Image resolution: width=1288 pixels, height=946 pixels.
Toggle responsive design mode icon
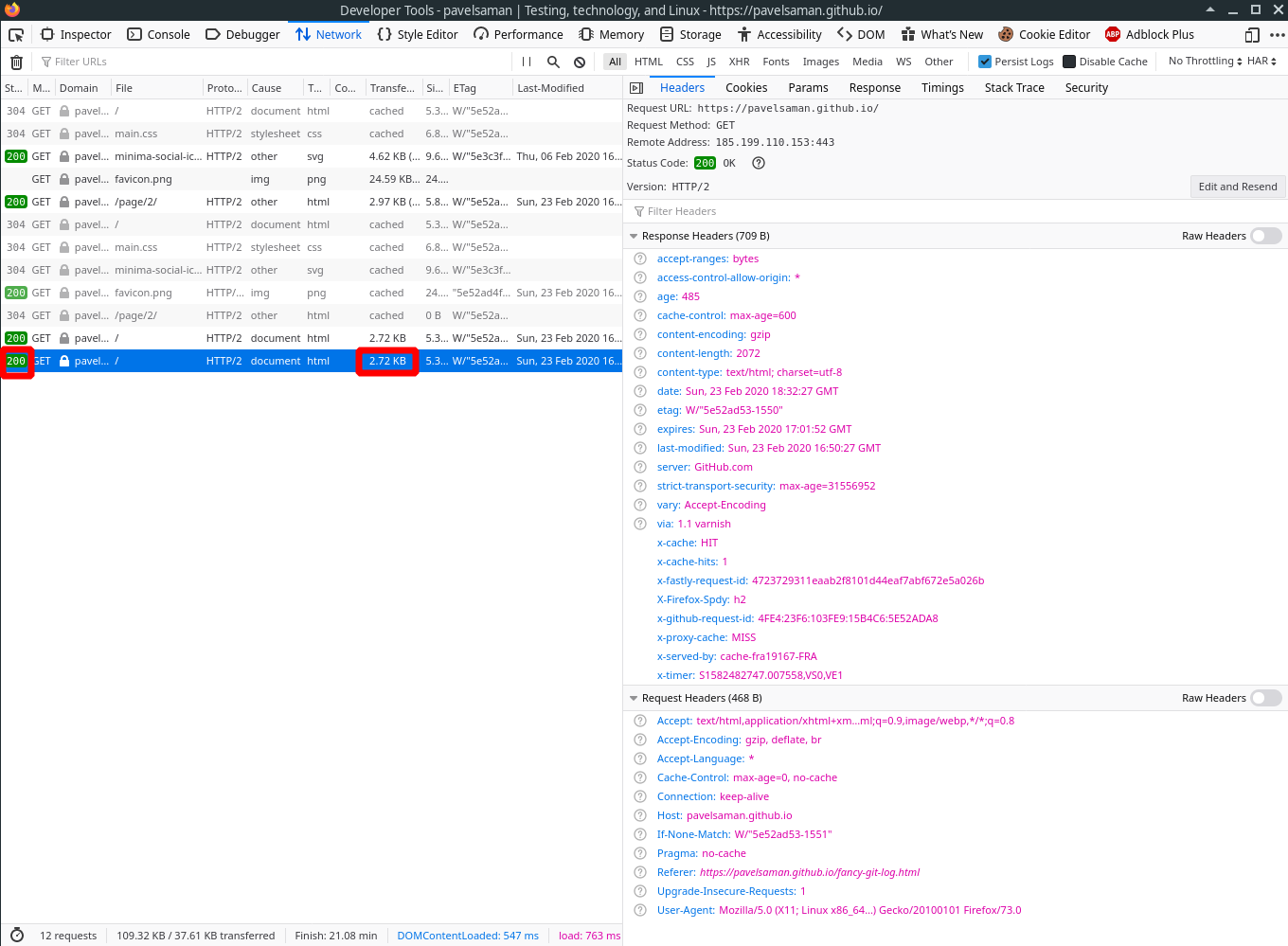click(1252, 35)
